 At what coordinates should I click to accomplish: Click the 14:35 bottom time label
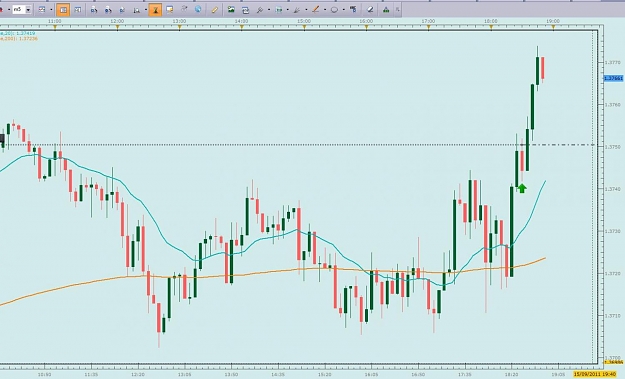pos(278,375)
